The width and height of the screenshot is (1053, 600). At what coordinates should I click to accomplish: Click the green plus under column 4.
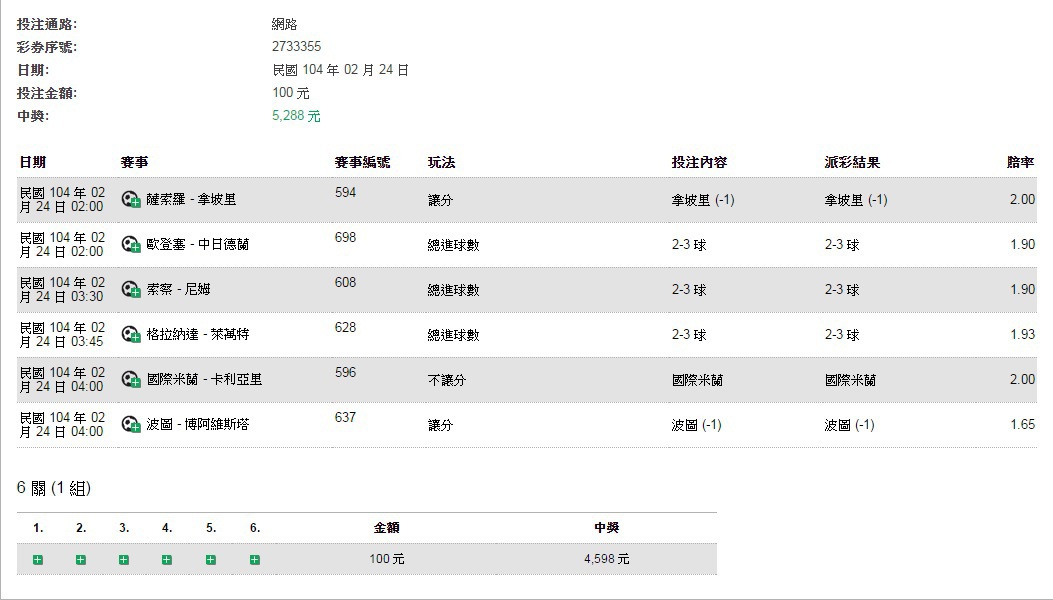pos(167,560)
